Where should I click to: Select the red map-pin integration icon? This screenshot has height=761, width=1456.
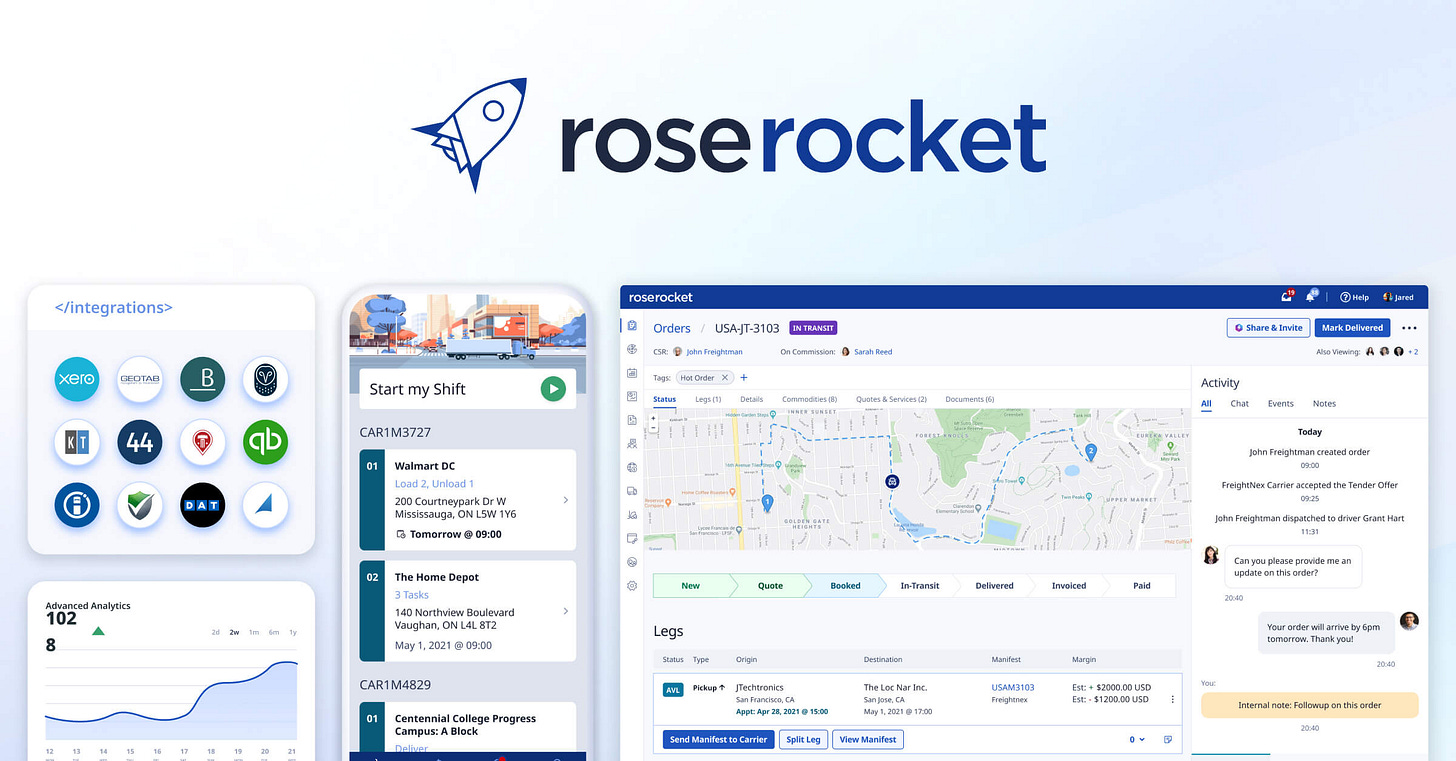(203, 443)
